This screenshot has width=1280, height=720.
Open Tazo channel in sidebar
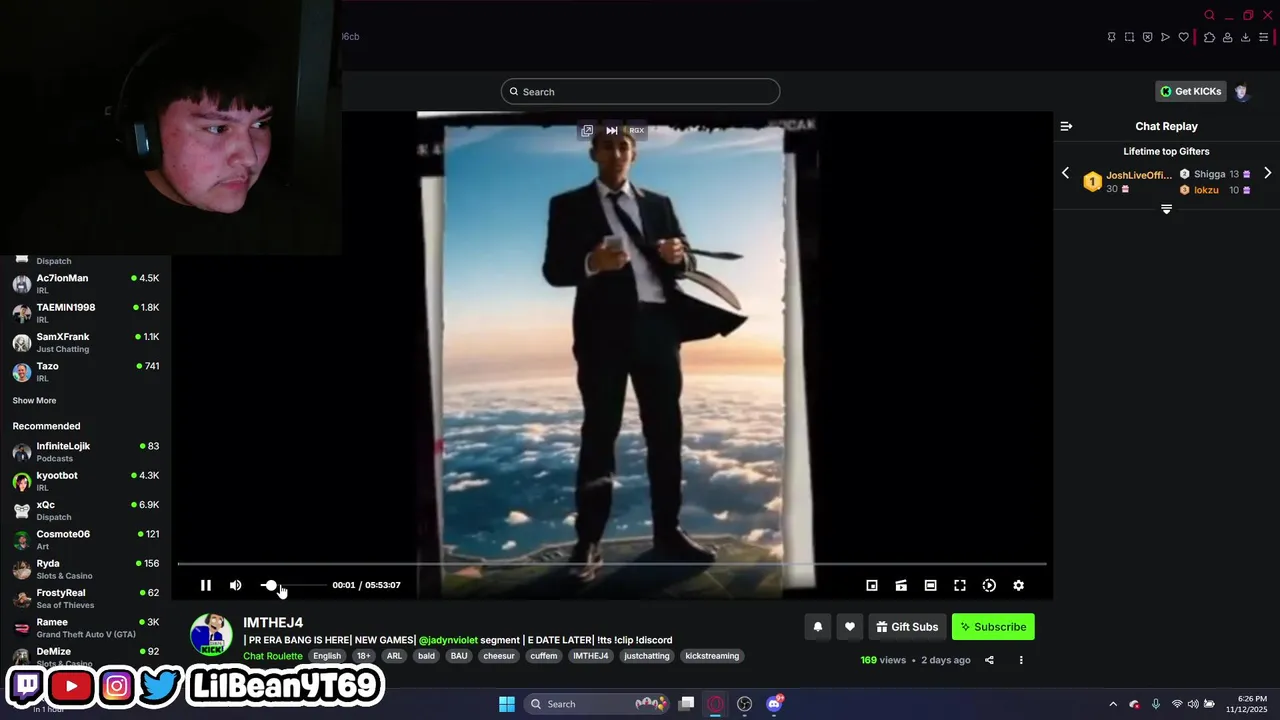[x=86, y=372]
